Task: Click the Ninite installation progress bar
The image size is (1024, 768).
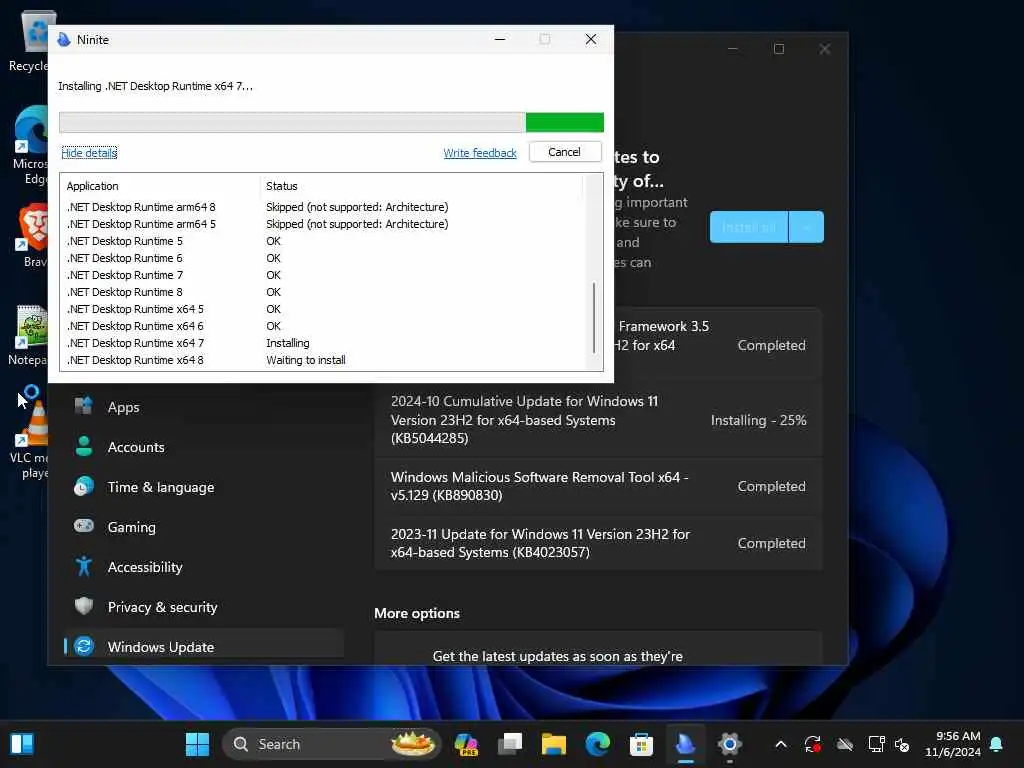Action: pos(331,122)
